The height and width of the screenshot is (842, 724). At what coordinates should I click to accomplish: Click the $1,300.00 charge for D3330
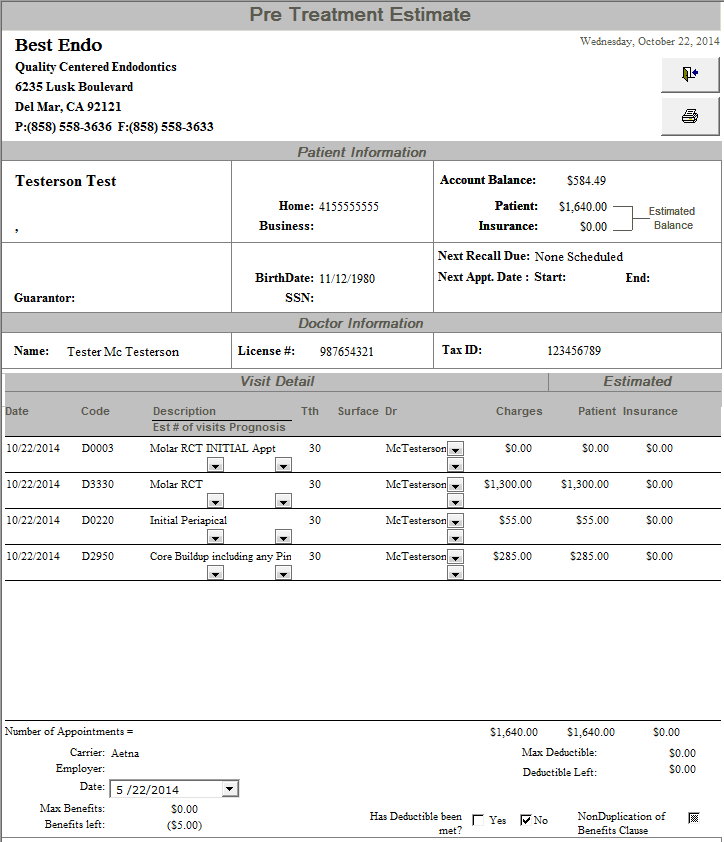tap(507, 484)
